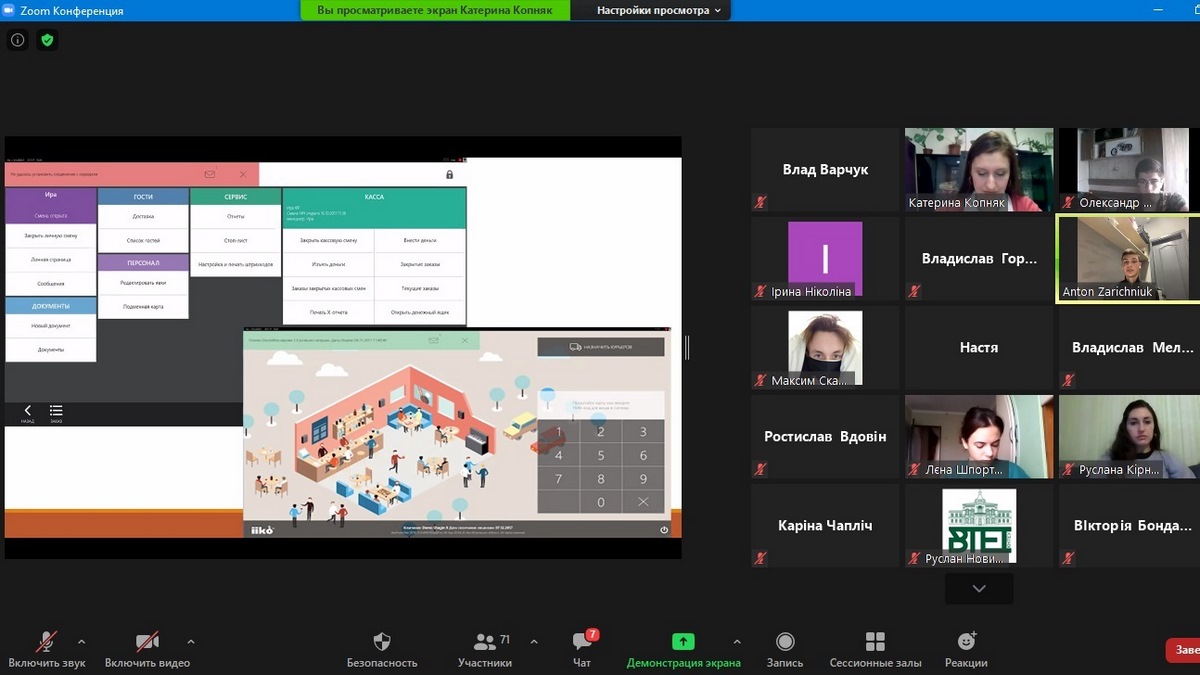Unmute microphone with Включить звук

[x=47, y=649]
